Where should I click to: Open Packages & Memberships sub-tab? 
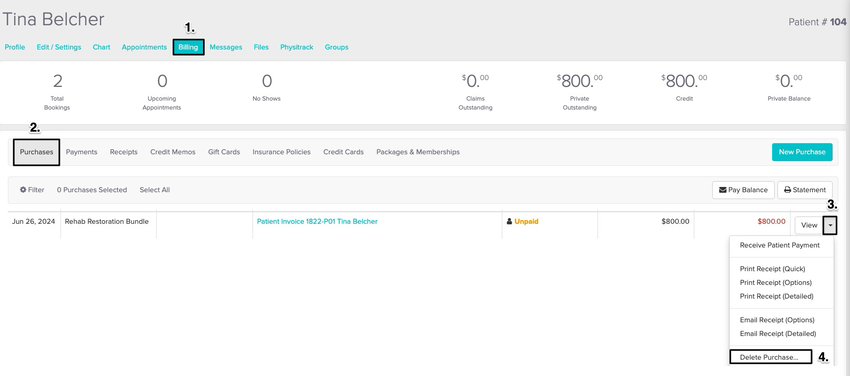point(418,152)
